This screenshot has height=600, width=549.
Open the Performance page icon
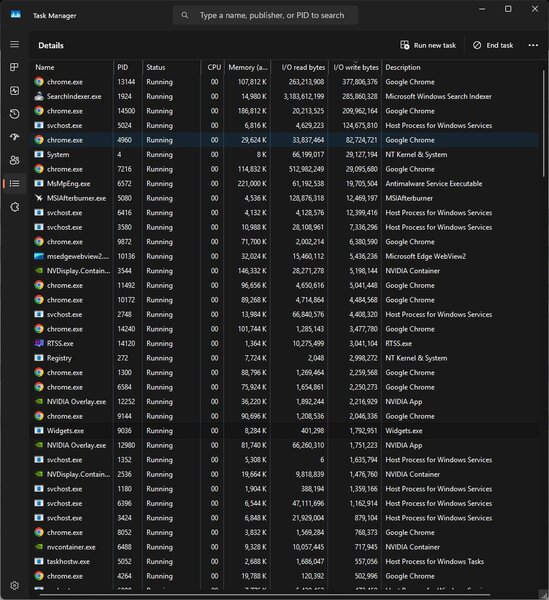coord(15,91)
